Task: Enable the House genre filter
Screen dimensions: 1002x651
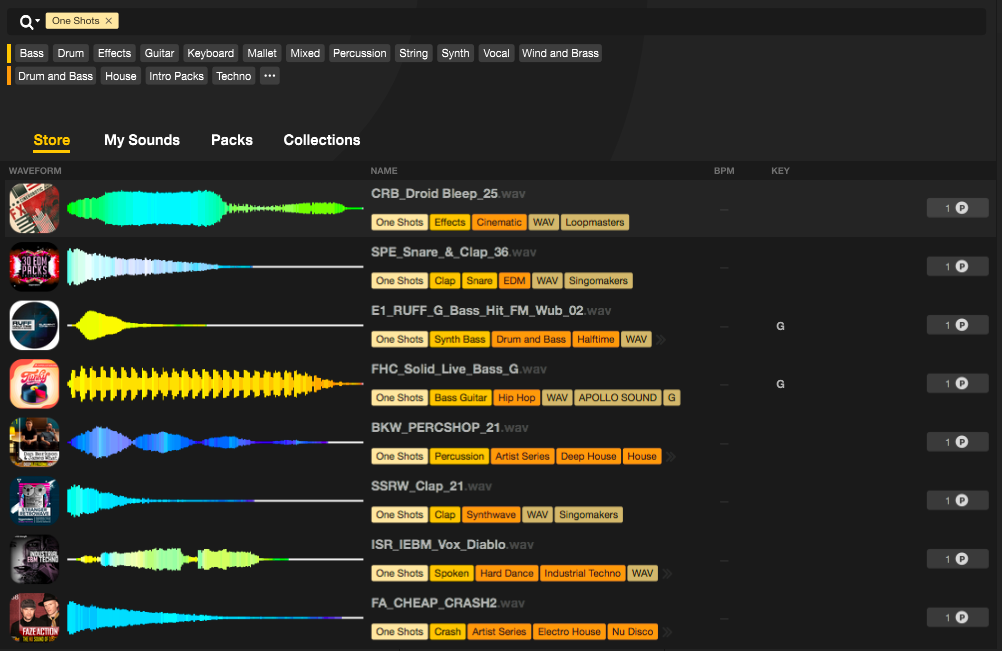Action: (120, 75)
